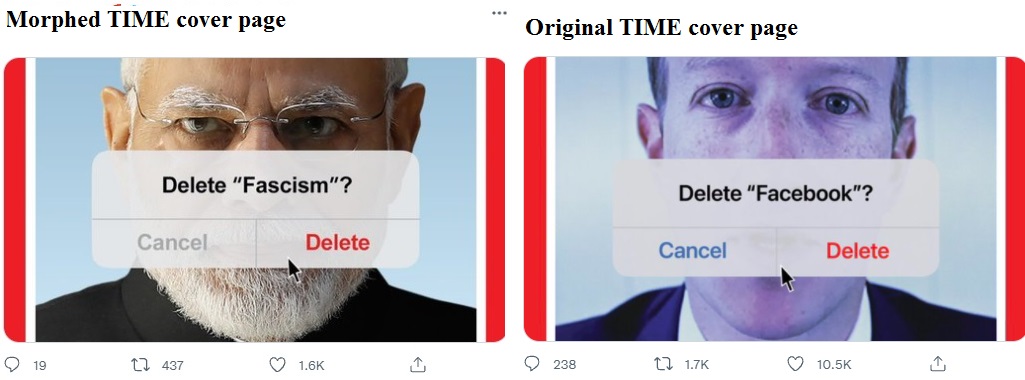Click the reply icon showing 238 comments

[x=532, y=364]
